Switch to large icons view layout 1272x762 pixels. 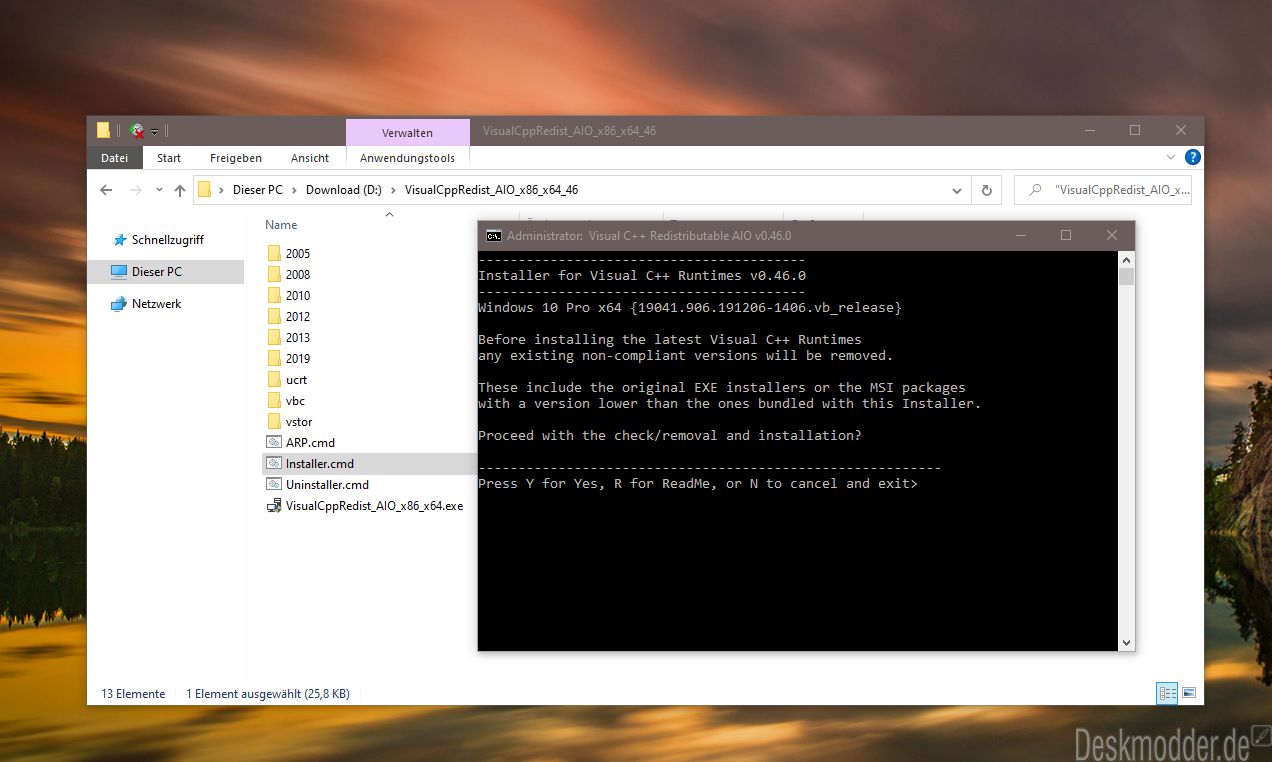coord(1189,692)
